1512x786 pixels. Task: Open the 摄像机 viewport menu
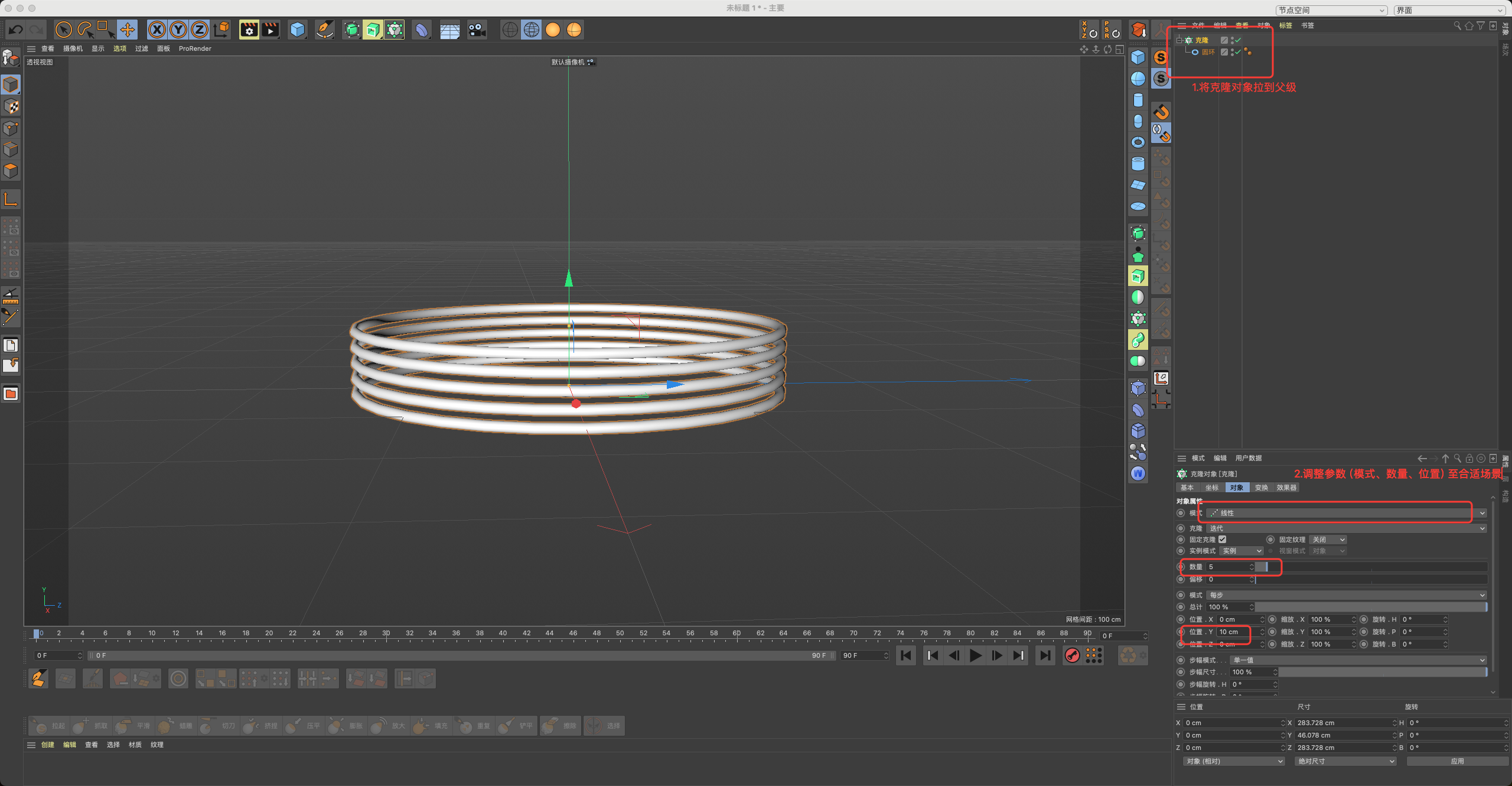pos(73,48)
